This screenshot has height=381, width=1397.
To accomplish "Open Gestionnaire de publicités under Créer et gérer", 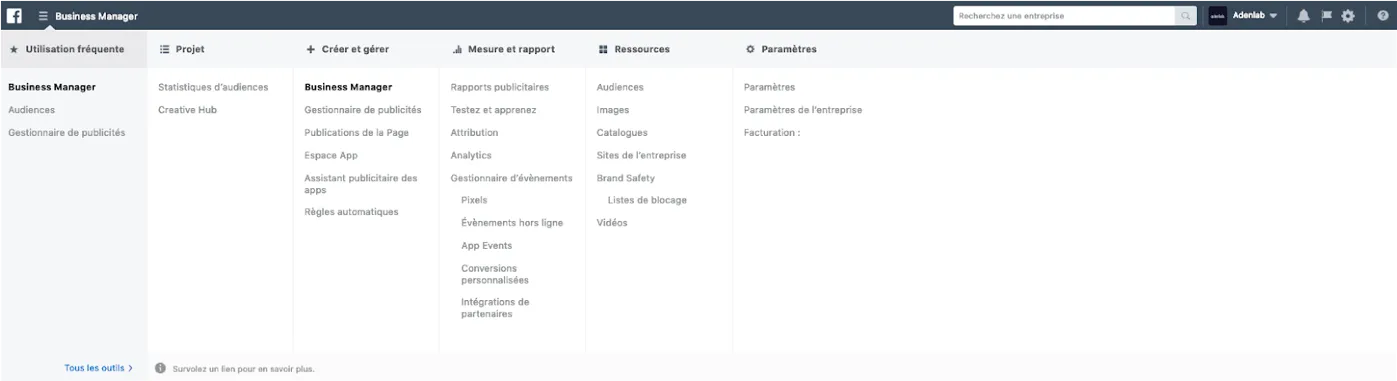I will pos(363,110).
